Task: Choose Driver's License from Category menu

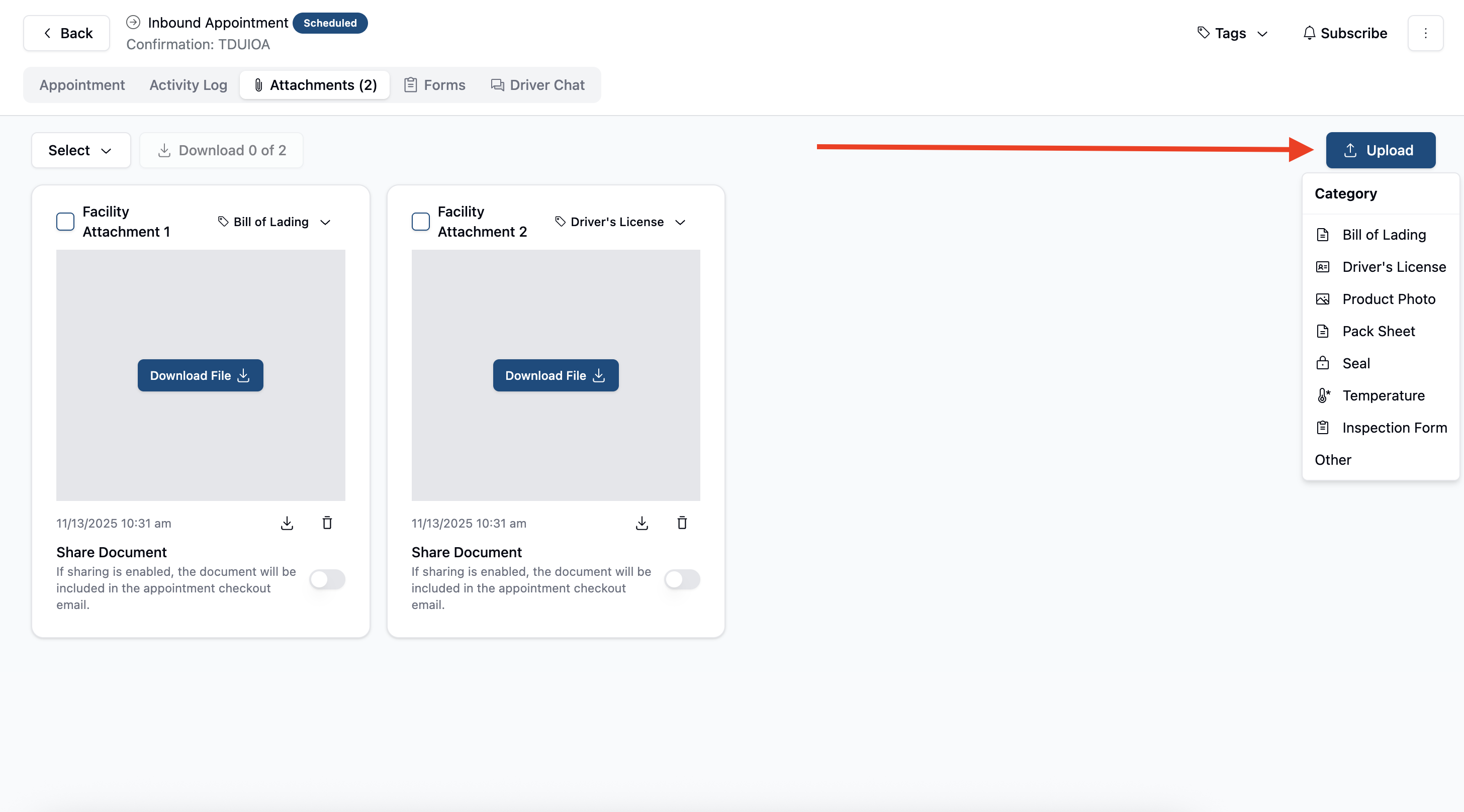Action: coord(1381,267)
